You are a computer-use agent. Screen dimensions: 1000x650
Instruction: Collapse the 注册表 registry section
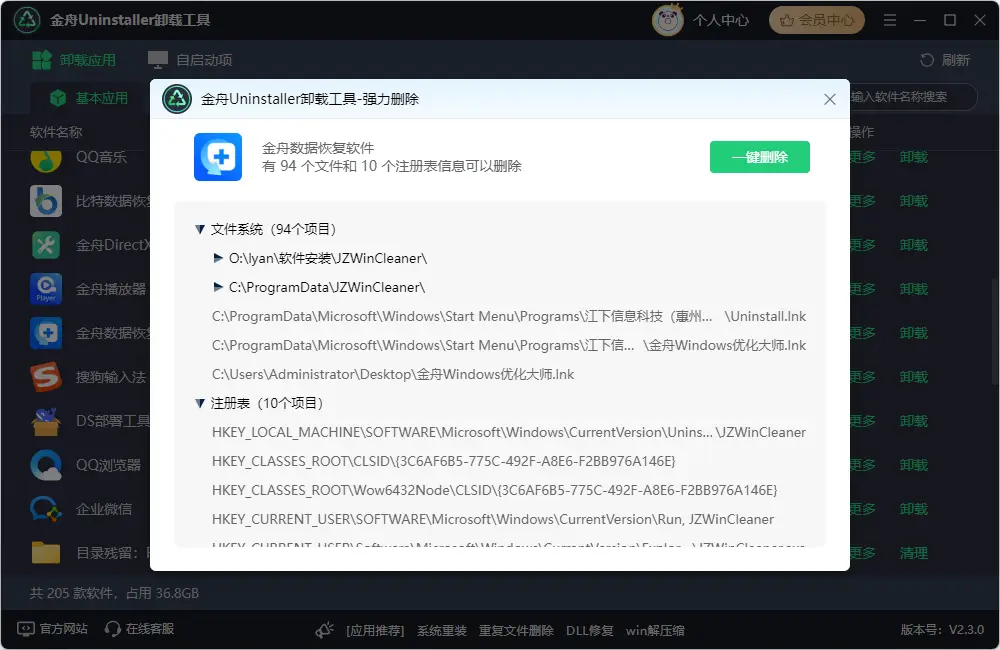200,403
